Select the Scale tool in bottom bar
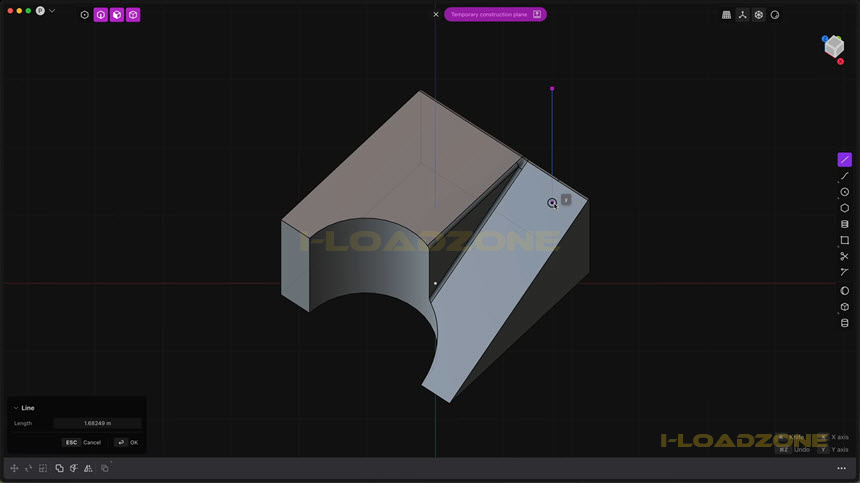860x483 pixels. (x=43, y=468)
